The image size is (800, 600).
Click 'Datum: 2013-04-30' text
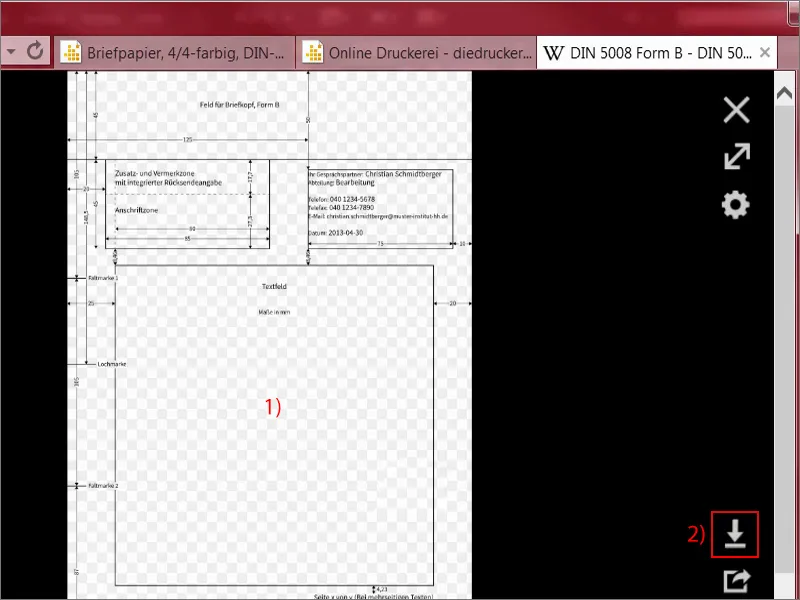[x=336, y=233]
